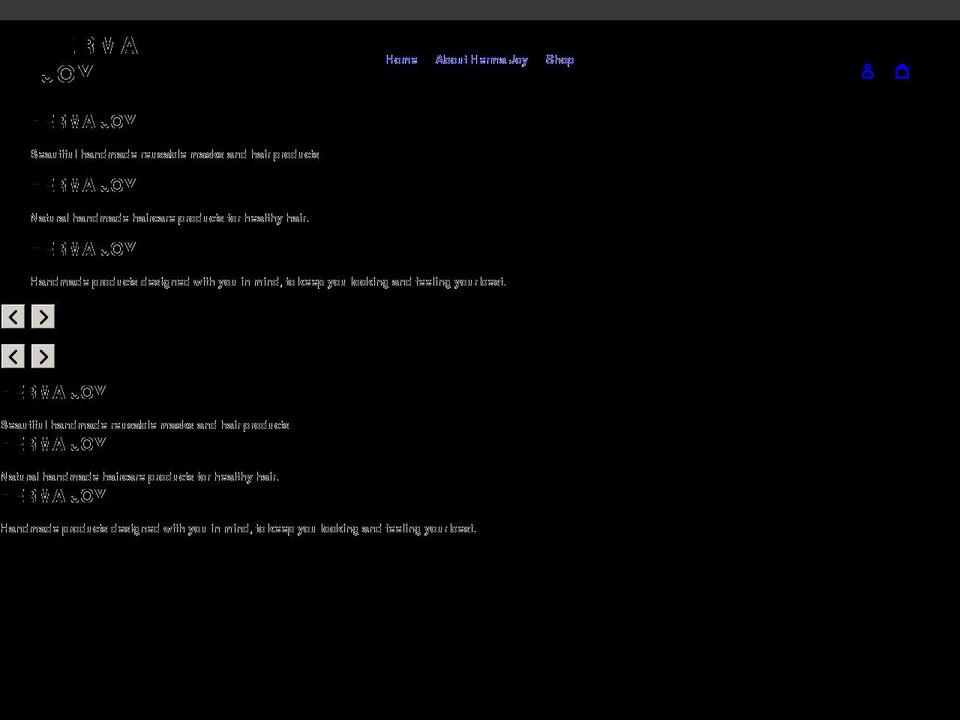This screenshot has height=720, width=960.
Task: Go to previous slide in upper carousel
Action: pos(13,316)
